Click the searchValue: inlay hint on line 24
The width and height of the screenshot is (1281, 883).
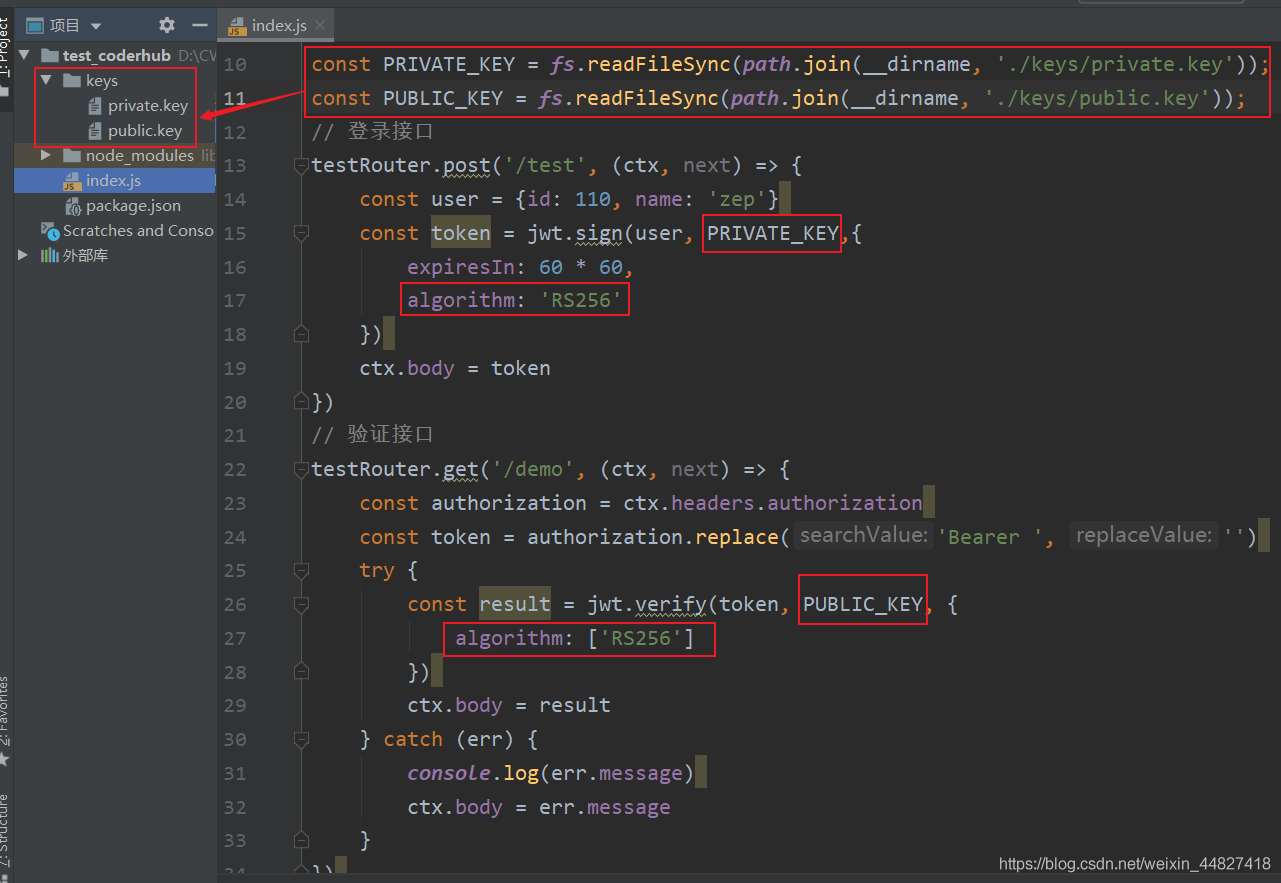click(x=865, y=535)
